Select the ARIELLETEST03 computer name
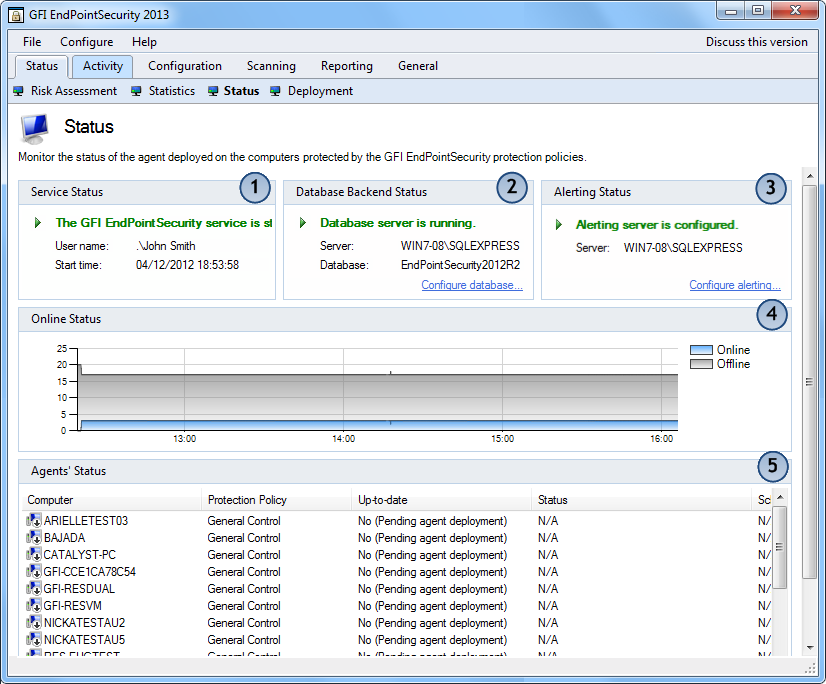This screenshot has width=826, height=684. 86,521
